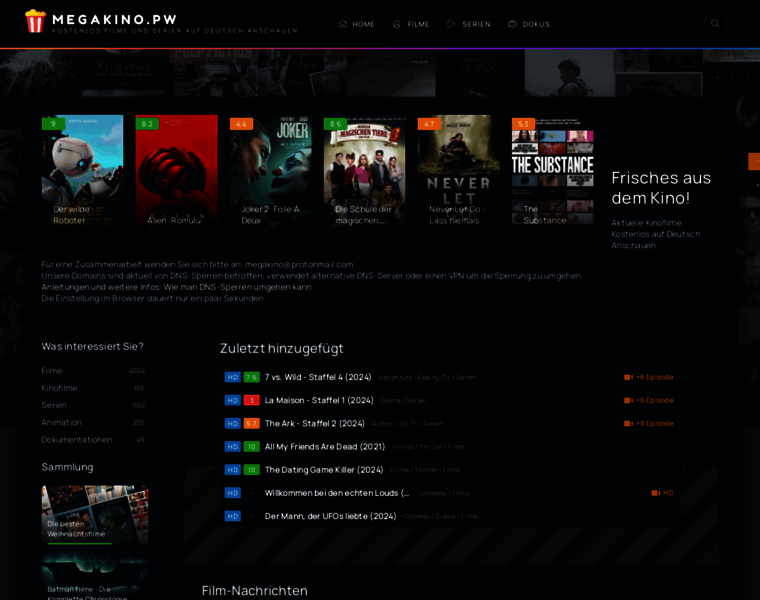Open La Maison - Staffel 1 (2024)
Screen dimensions: 760x600
[x=319, y=400]
